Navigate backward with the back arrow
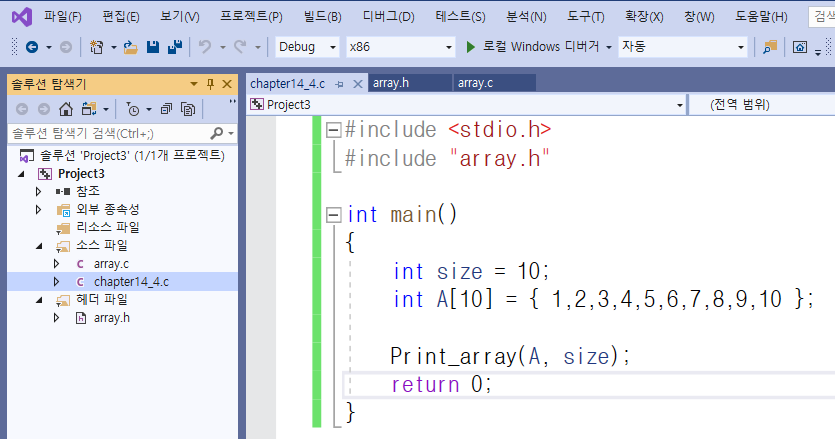 tap(32, 47)
